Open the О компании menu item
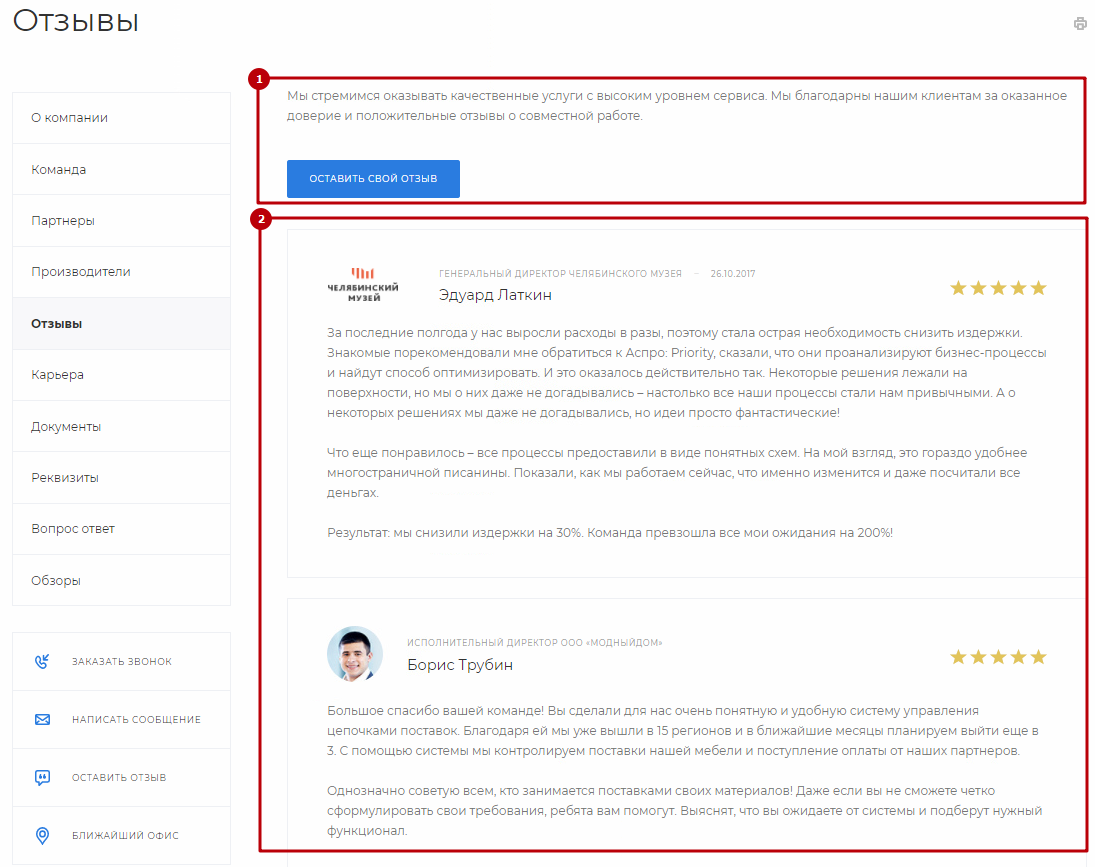1095x867 pixels. (122, 118)
